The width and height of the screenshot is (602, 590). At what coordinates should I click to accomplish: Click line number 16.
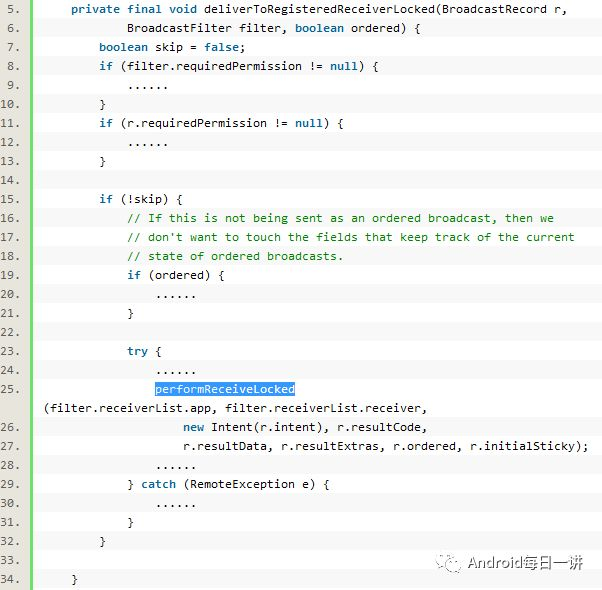[x=10, y=218]
